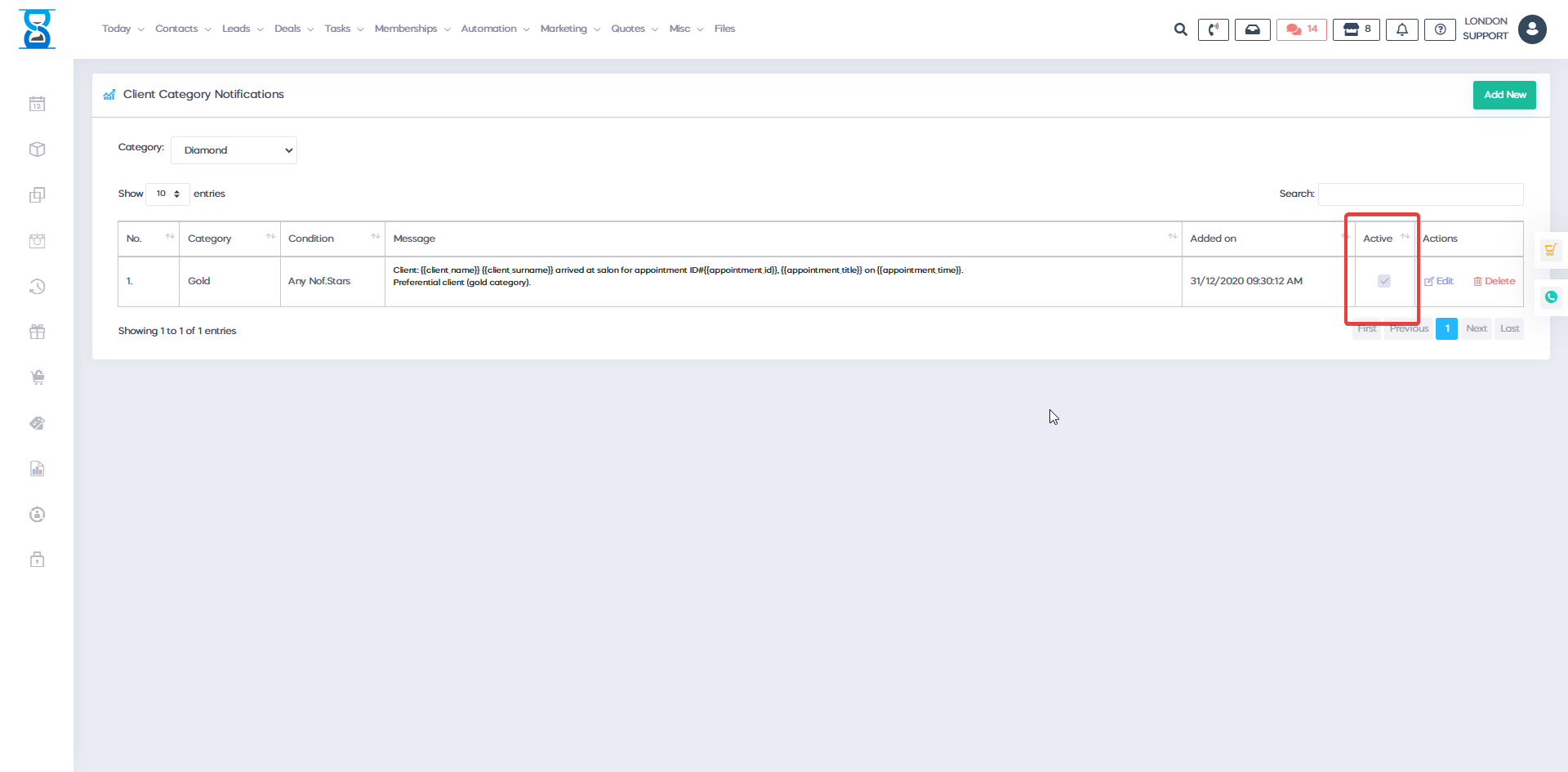
Task: Open the Memberships menu
Action: (x=412, y=29)
